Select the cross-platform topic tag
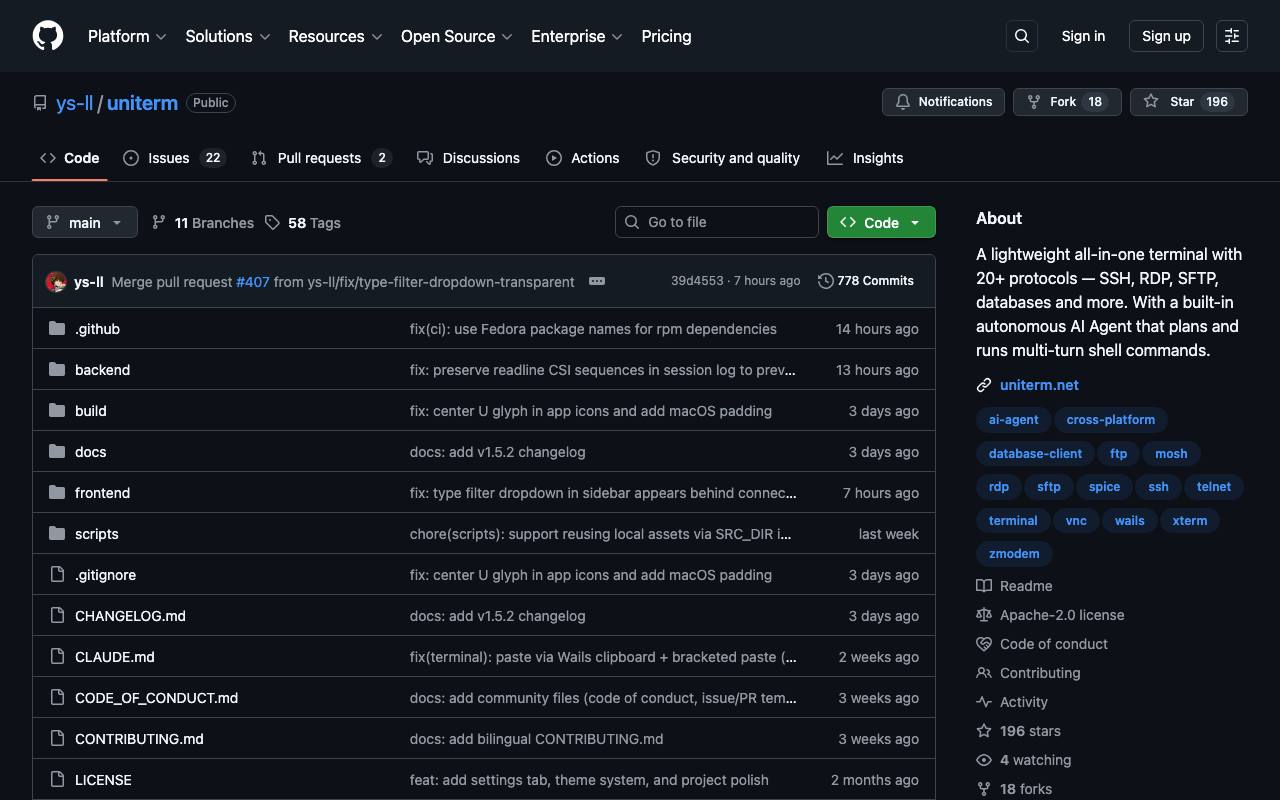 pos(1111,420)
